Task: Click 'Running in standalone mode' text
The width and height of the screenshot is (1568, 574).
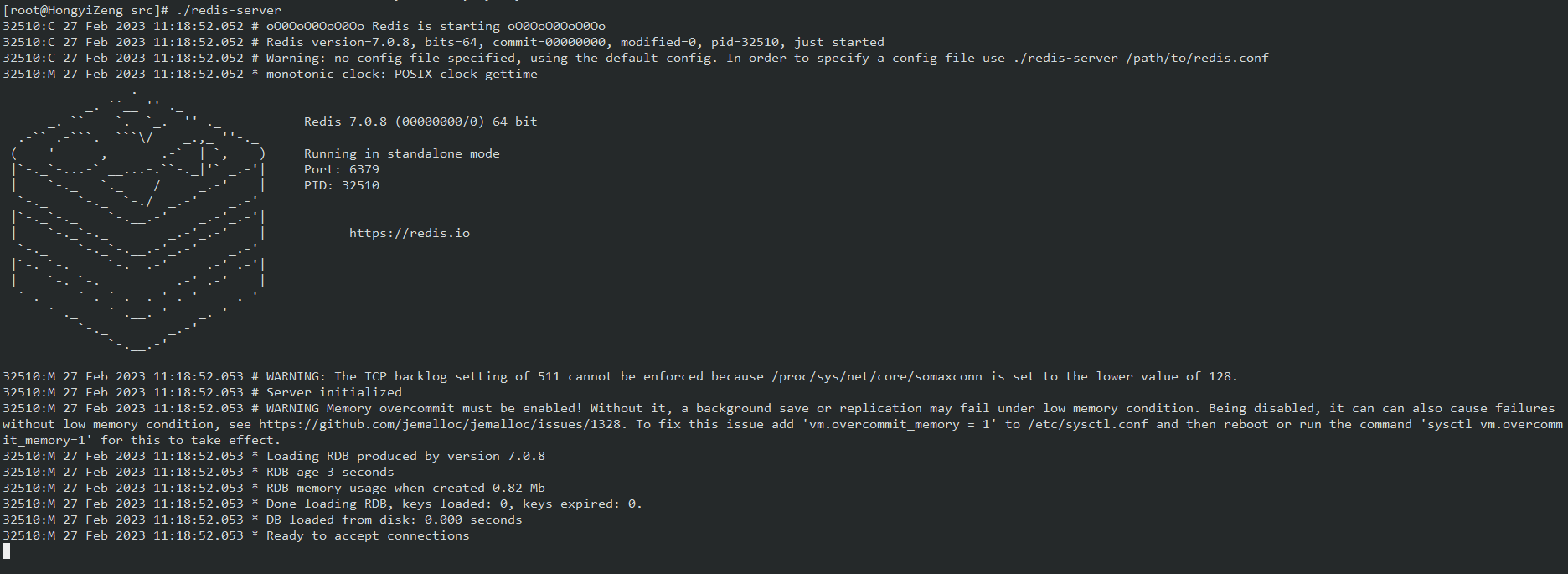Action: [401, 153]
